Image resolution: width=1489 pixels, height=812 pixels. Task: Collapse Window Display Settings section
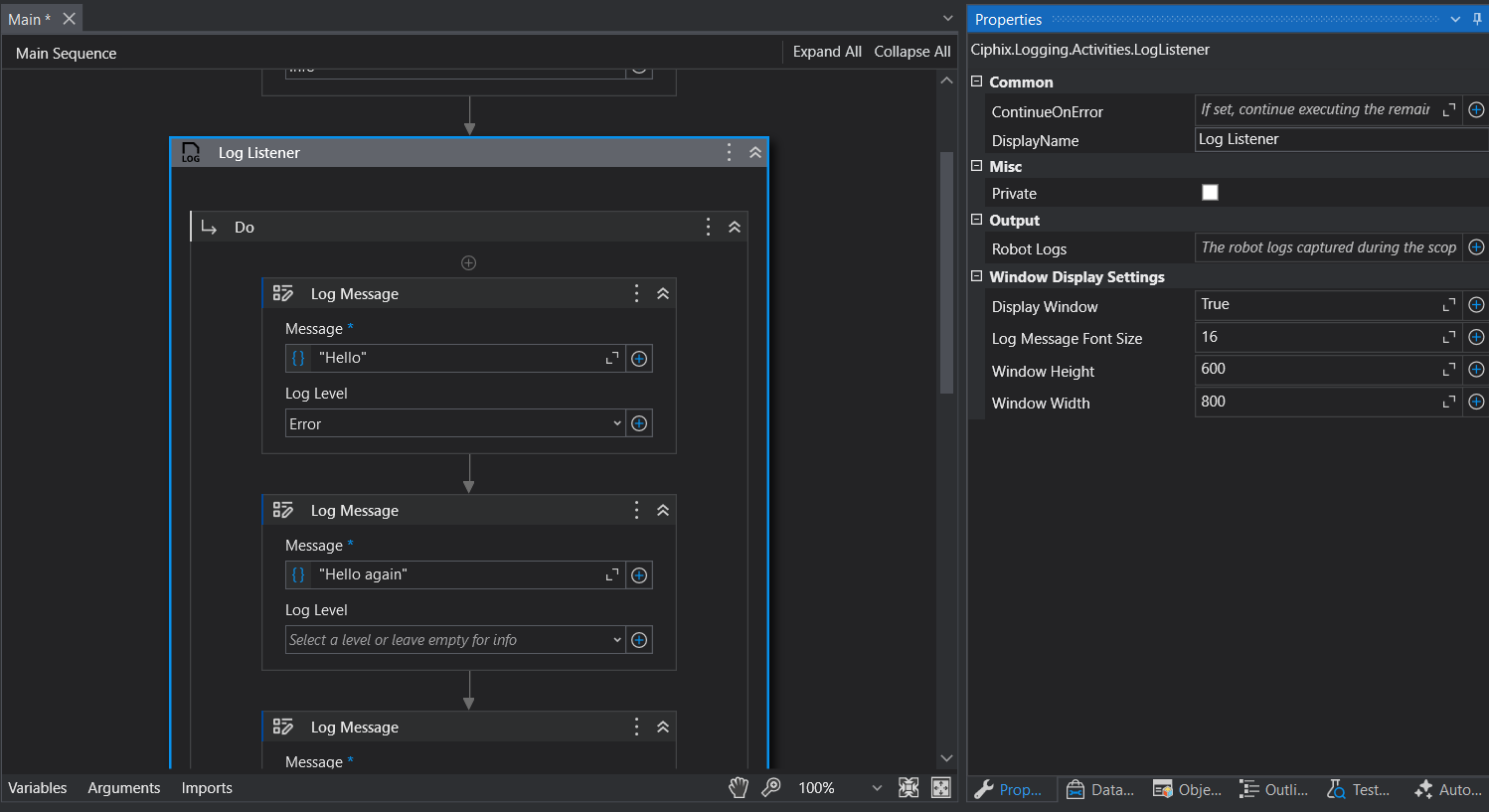(977, 276)
